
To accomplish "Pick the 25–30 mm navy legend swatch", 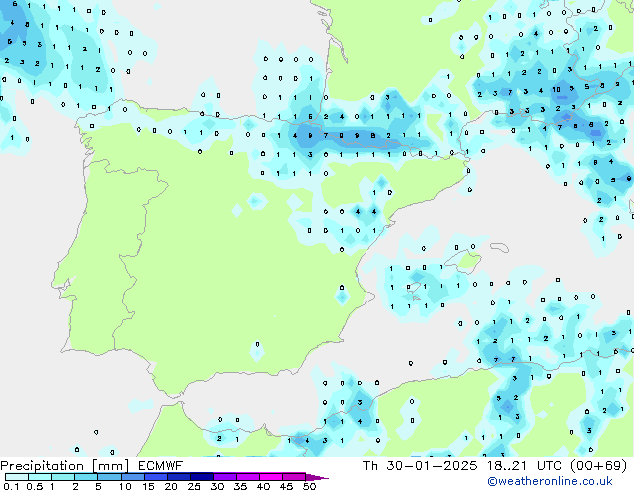I will [201, 477].
